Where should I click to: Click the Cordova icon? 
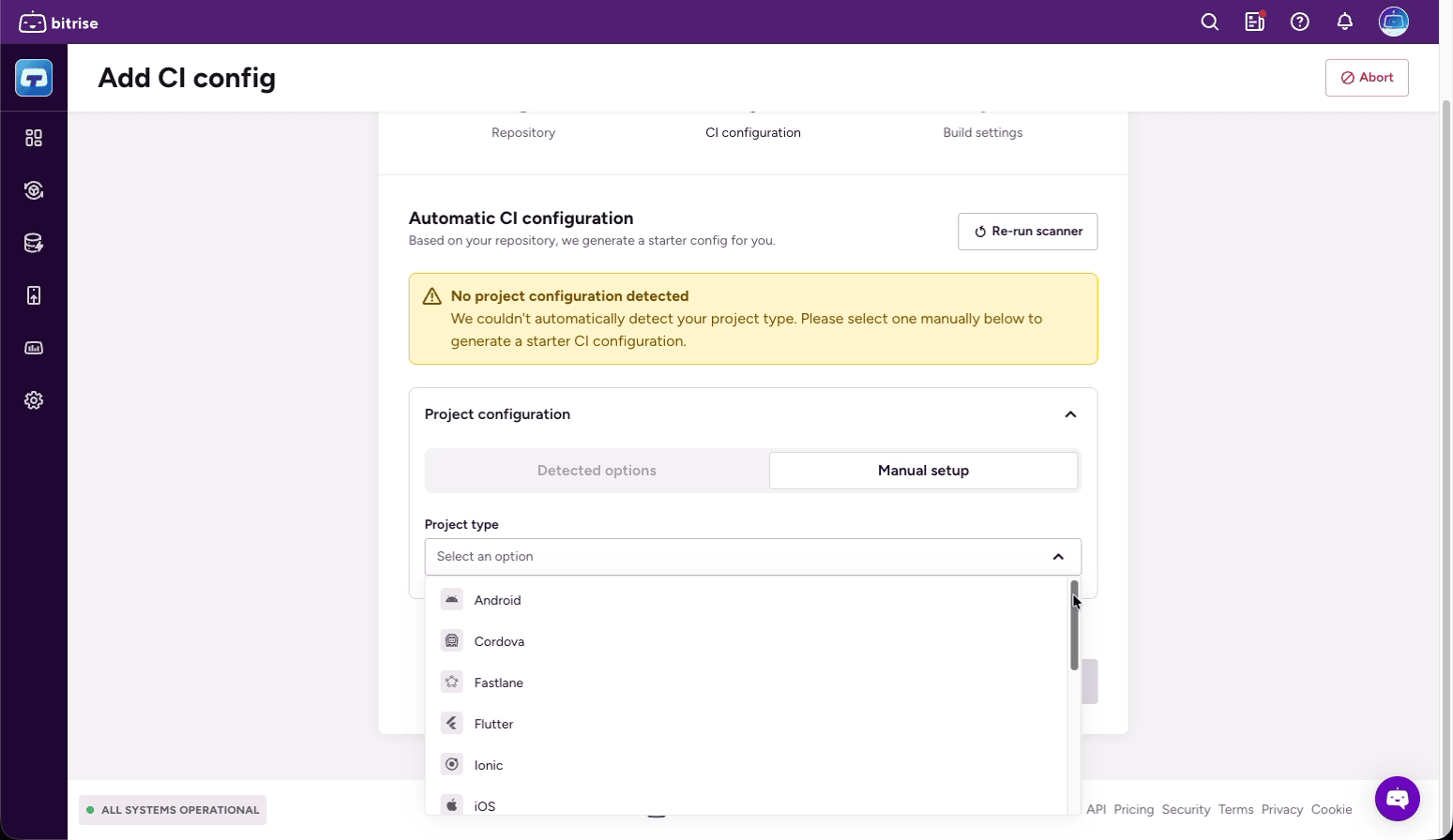pos(452,641)
